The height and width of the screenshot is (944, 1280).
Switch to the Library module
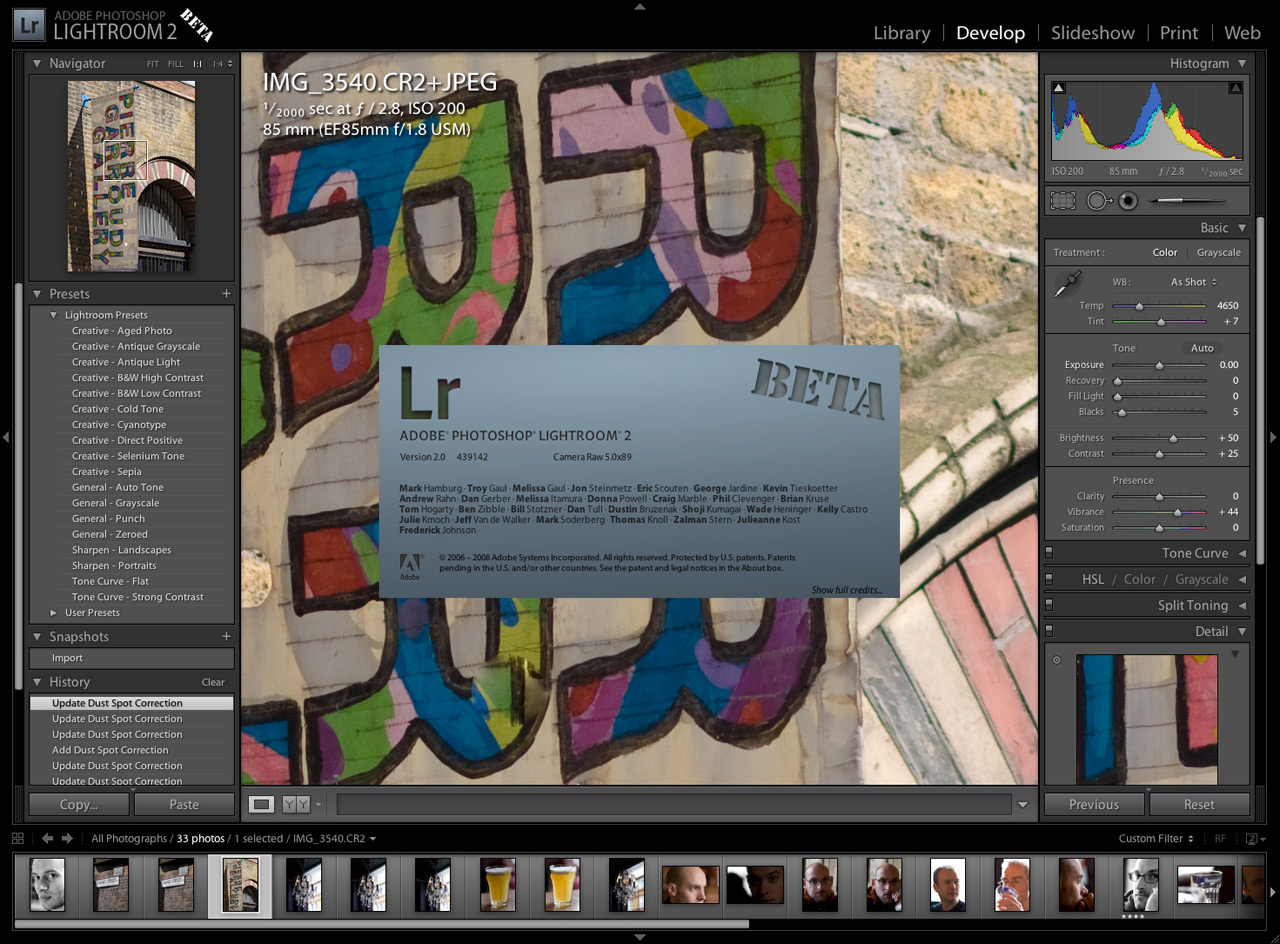[901, 33]
